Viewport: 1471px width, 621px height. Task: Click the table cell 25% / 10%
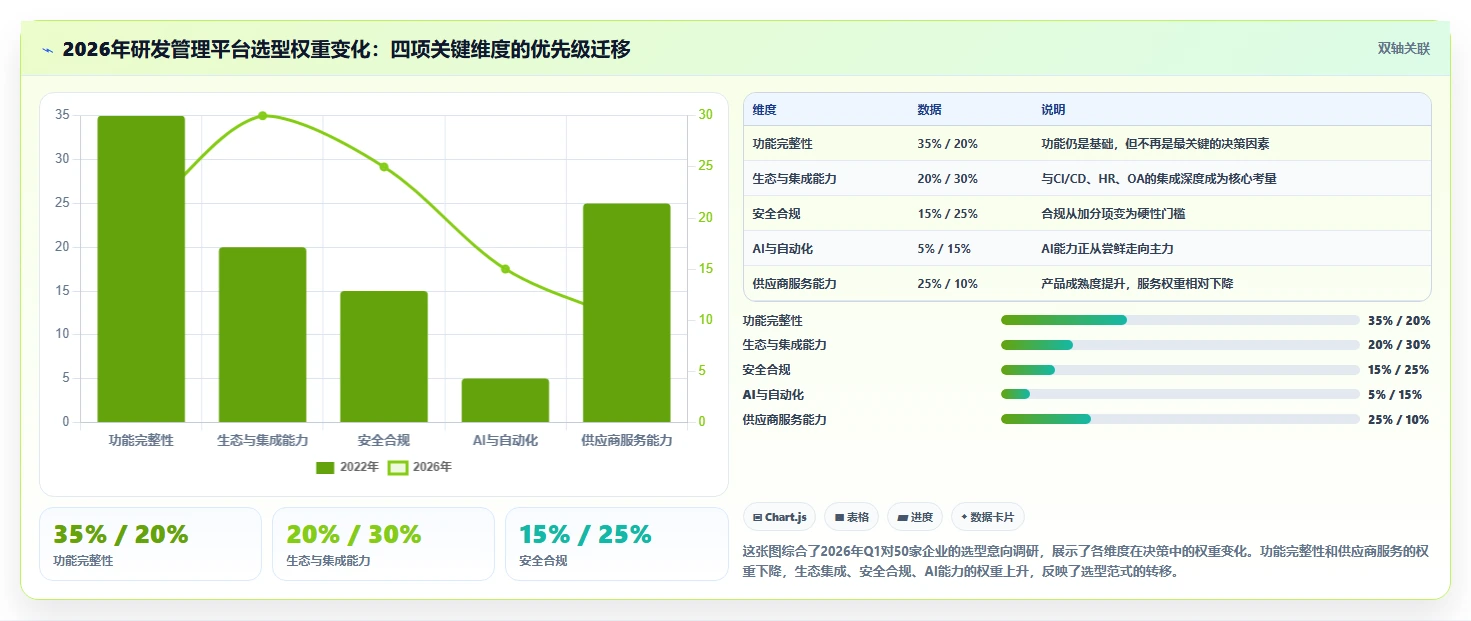947,284
